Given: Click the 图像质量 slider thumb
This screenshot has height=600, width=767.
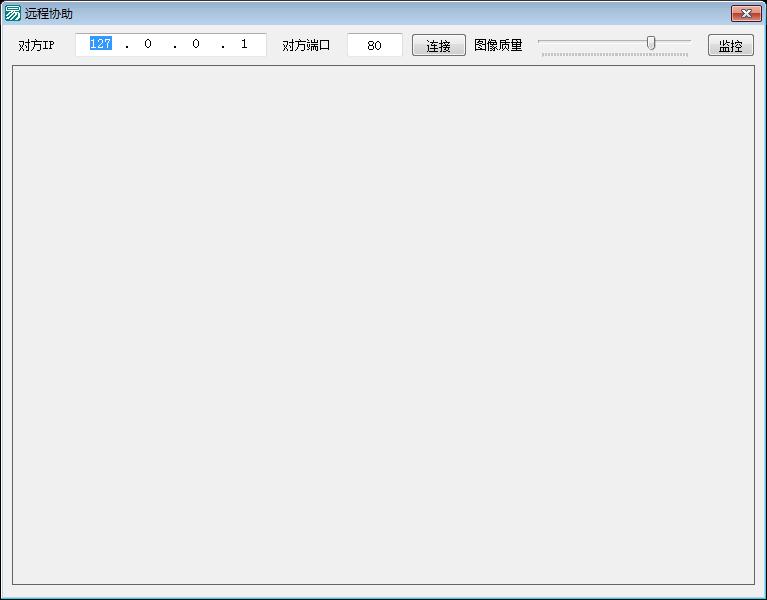Looking at the screenshot, I should (x=651, y=43).
